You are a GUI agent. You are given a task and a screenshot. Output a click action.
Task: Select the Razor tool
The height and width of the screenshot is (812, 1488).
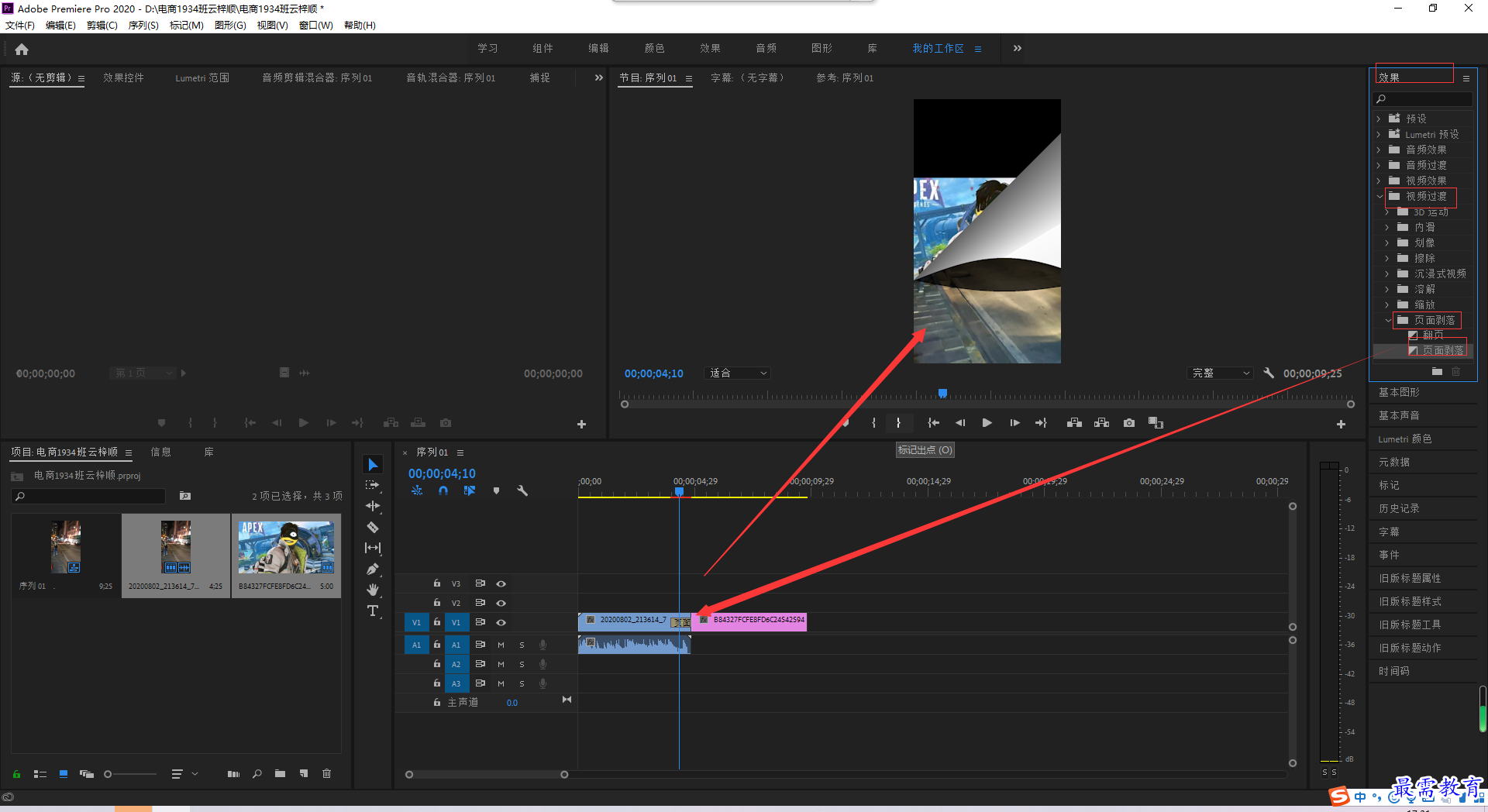click(373, 527)
